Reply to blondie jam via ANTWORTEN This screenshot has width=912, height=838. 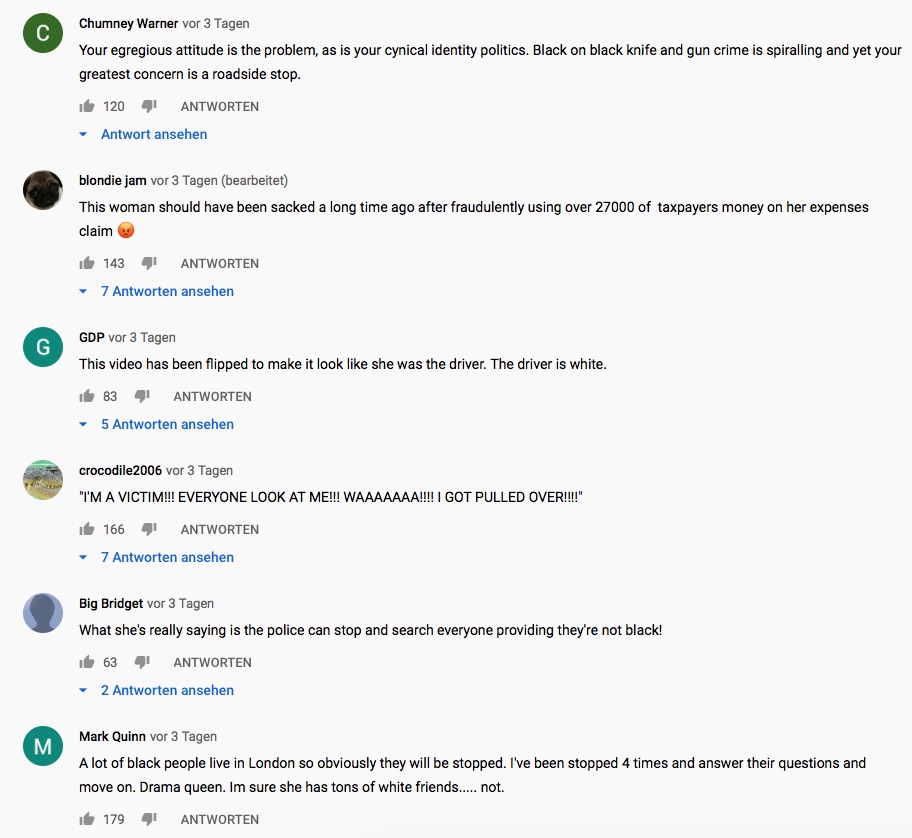click(219, 263)
